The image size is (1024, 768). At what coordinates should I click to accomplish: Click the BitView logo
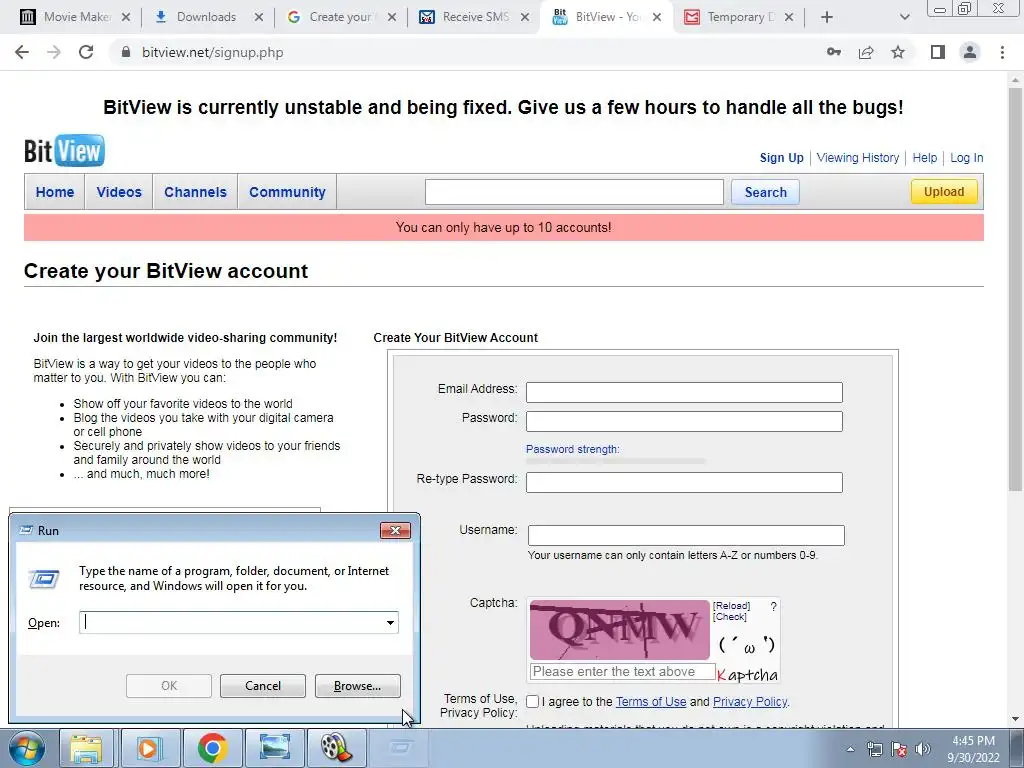click(64, 151)
